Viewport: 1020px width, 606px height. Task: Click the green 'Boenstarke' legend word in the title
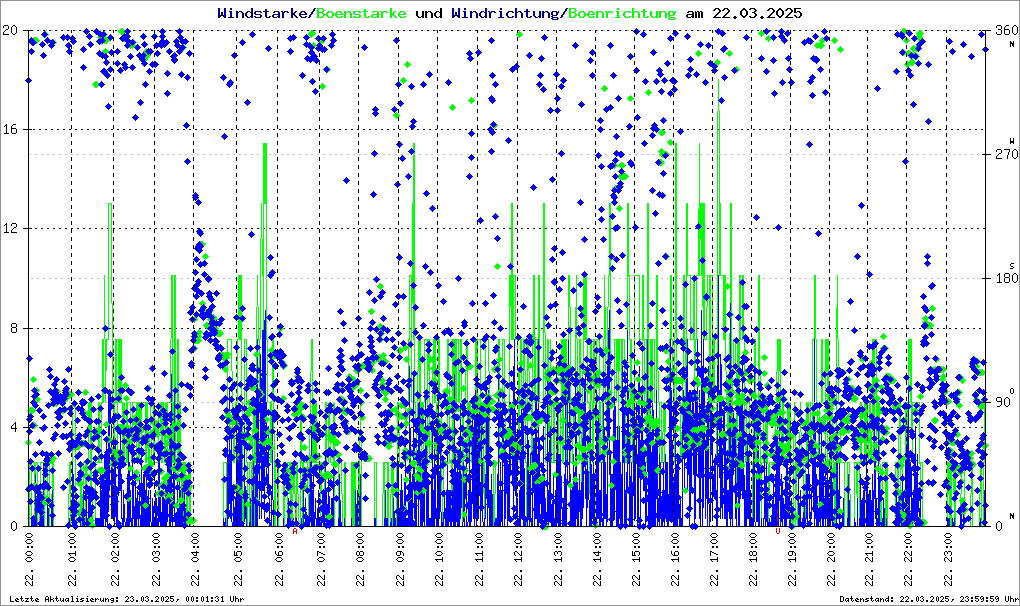pyautogui.click(x=361, y=13)
